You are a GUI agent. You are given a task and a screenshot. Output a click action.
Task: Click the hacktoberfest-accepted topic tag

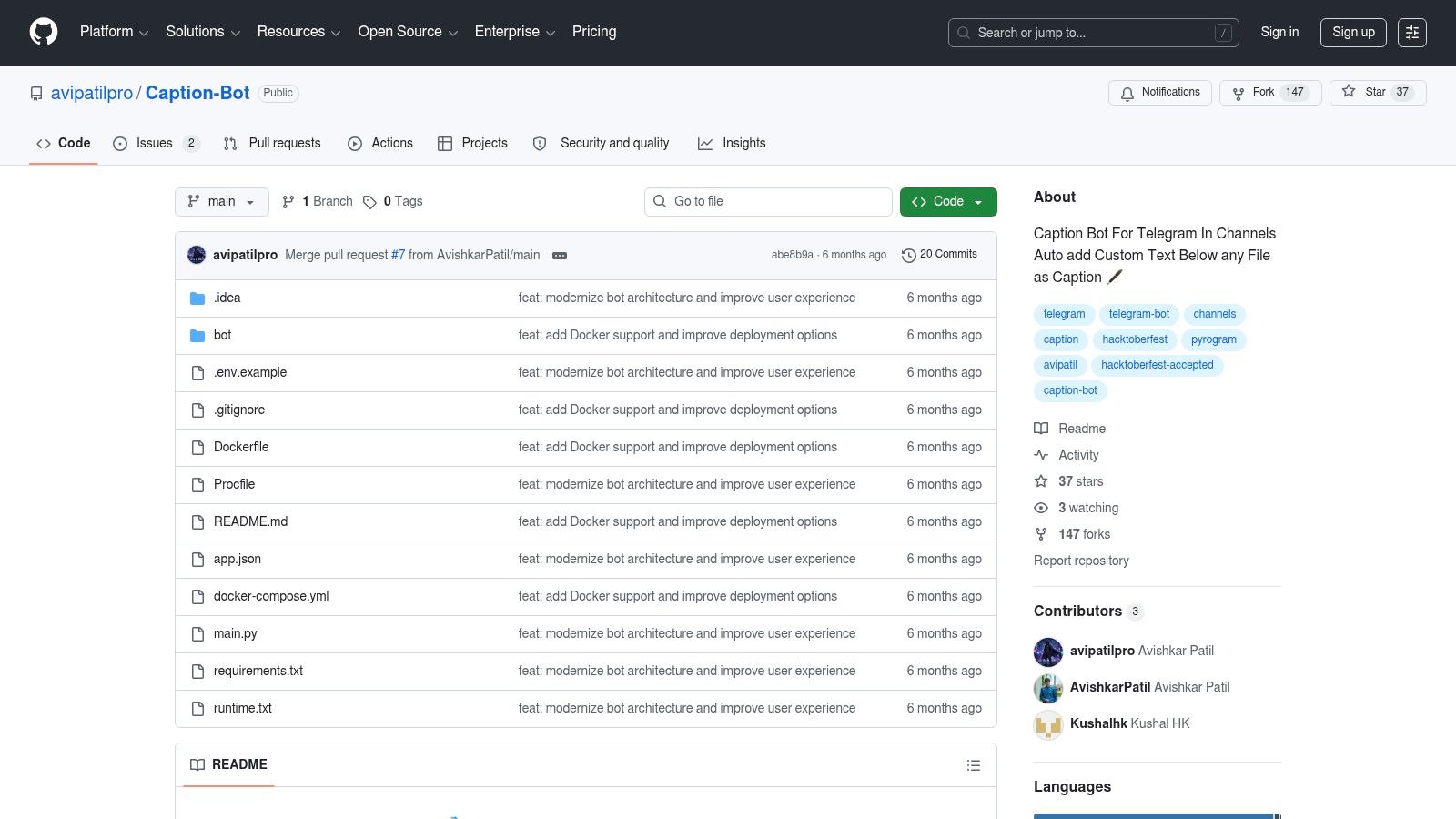[1158, 366]
